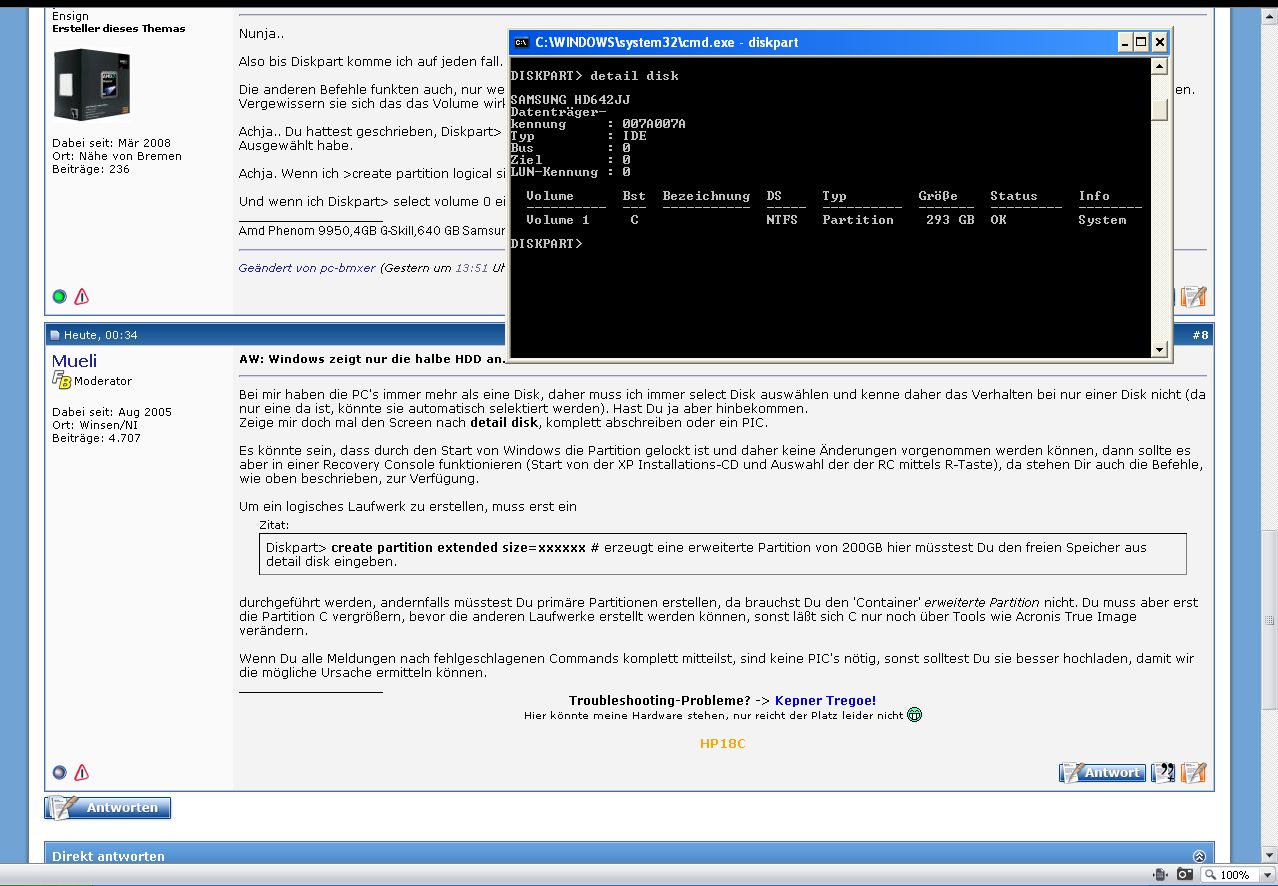Image resolution: width=1278 pixels, height=886 pixels.
Task: Click the 'Moderator' title under Mueli
Action: point(103,381)
